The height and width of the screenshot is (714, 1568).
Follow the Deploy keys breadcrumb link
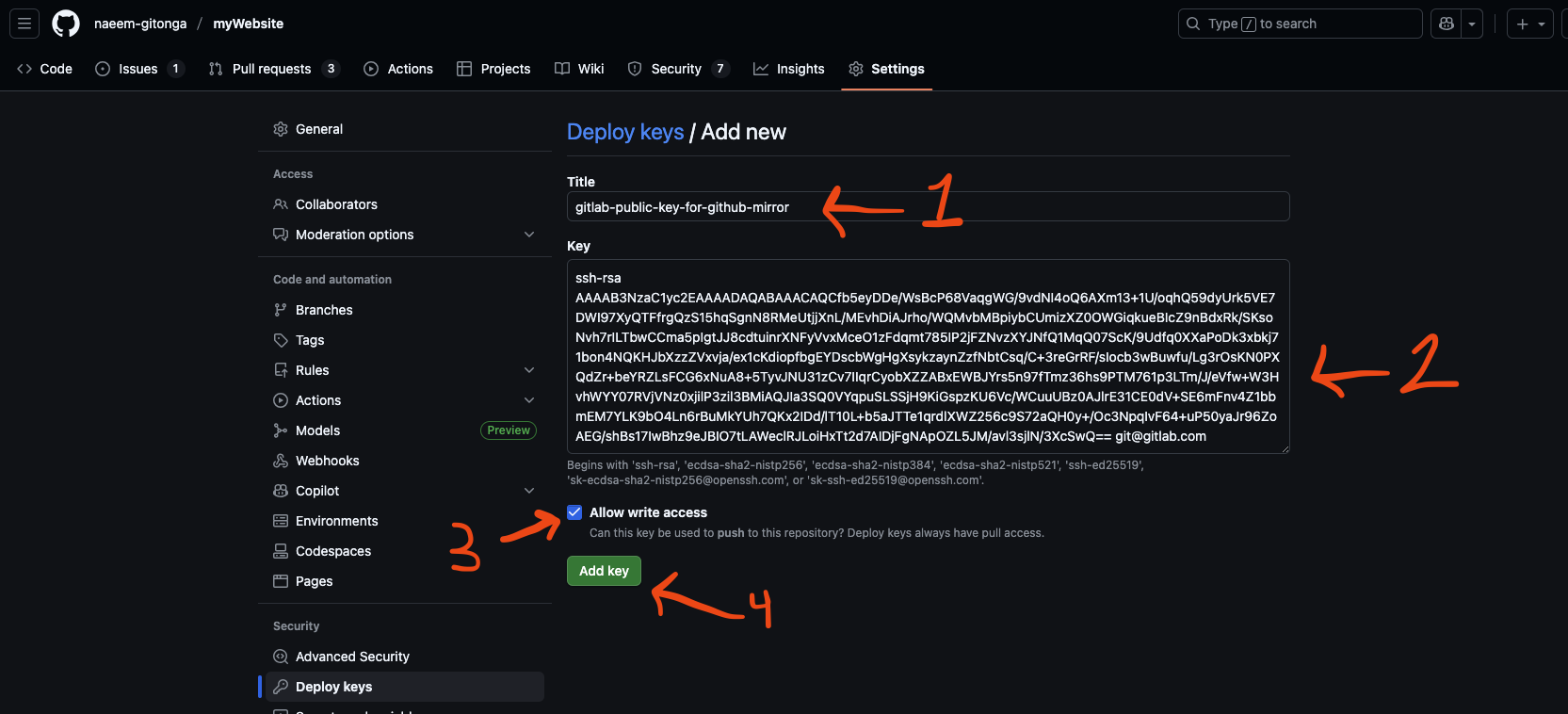[625, 132]
